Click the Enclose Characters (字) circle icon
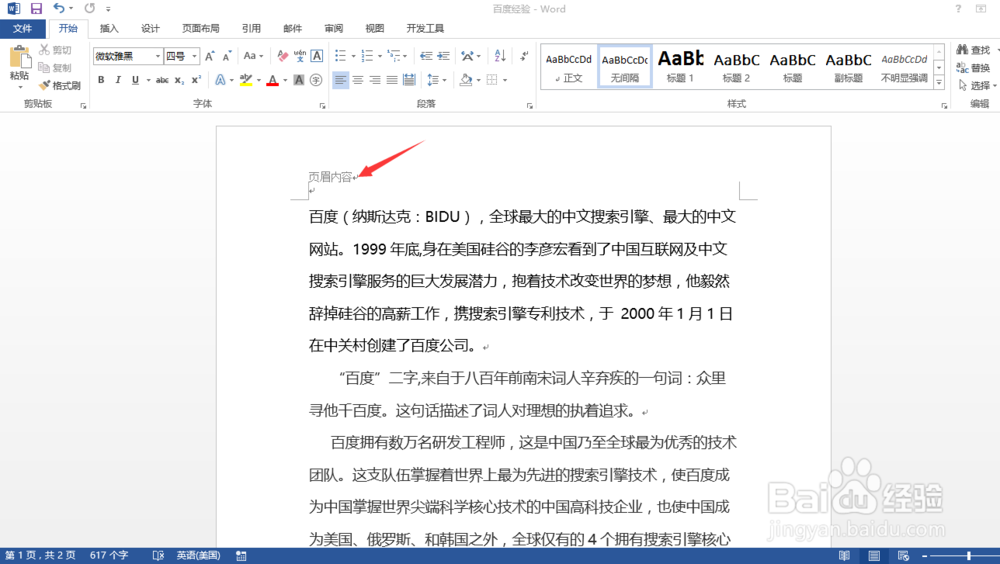Screen dimensions: 1000x564 [316, 80]
